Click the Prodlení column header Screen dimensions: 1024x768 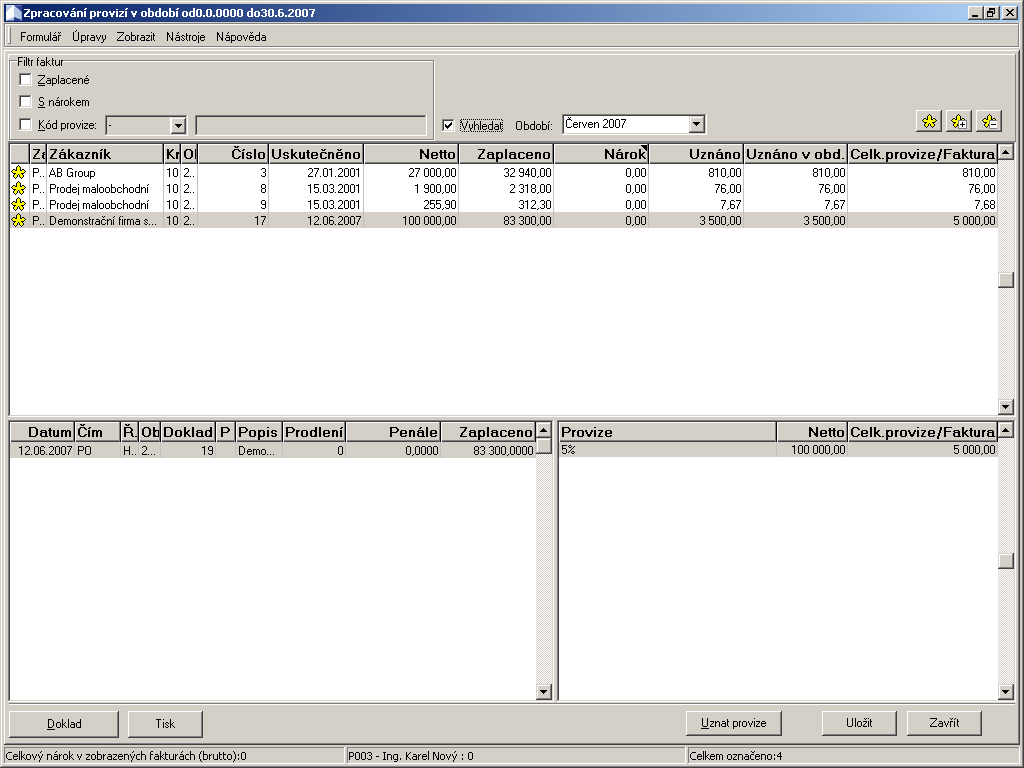314,432
